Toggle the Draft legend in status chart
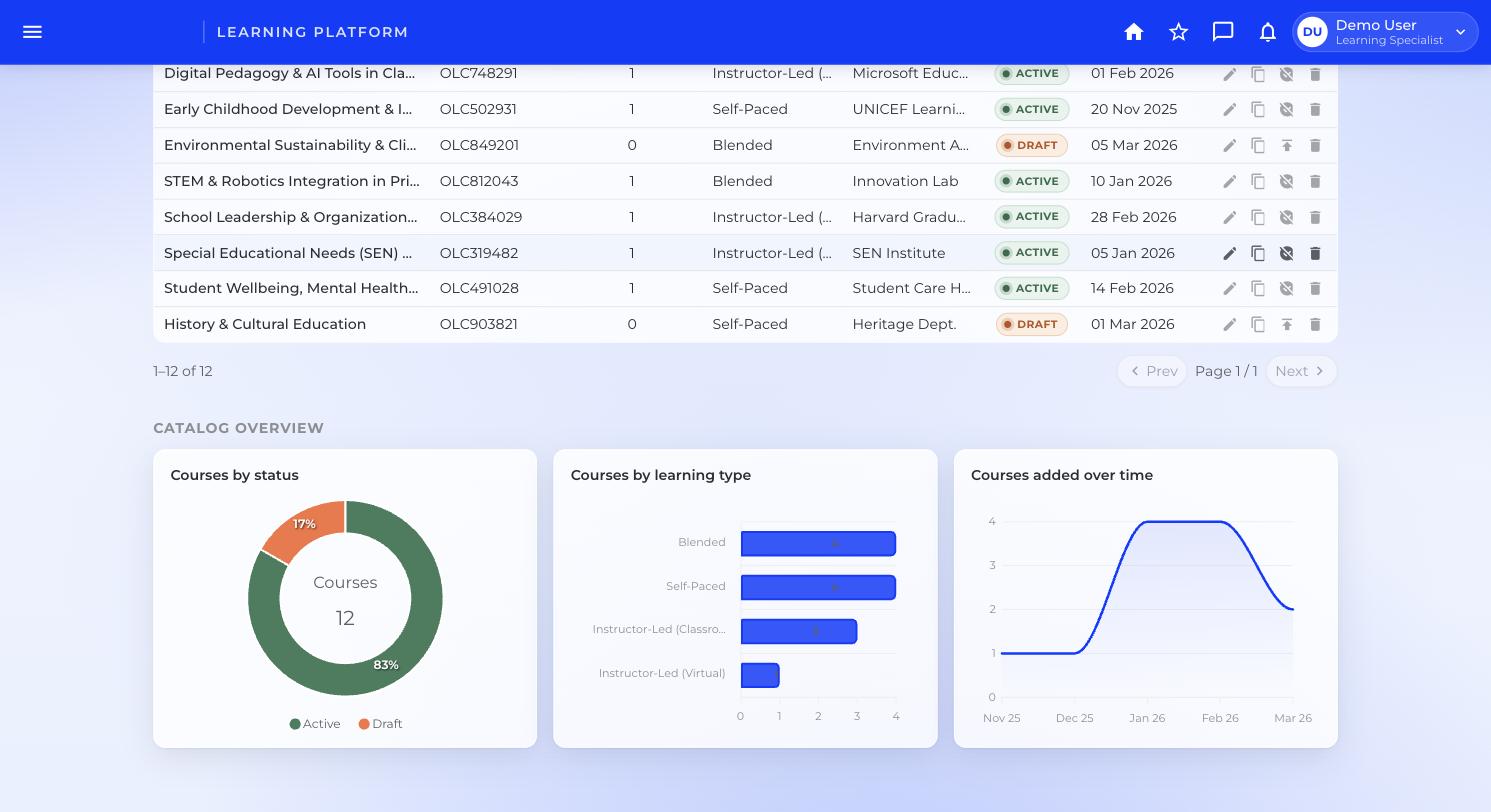 tap(380, 724)
